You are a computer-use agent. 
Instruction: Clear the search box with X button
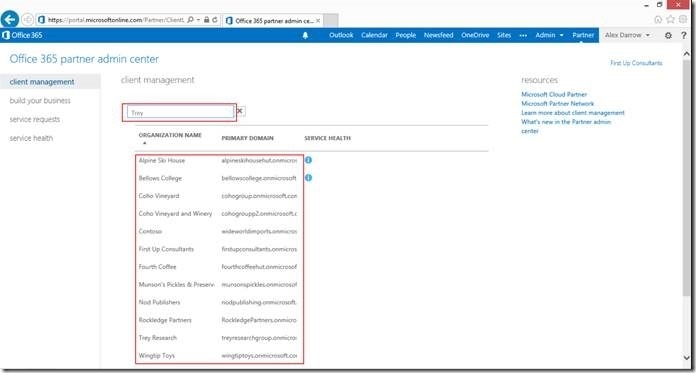pyautogui.click(x=240, y=111)
